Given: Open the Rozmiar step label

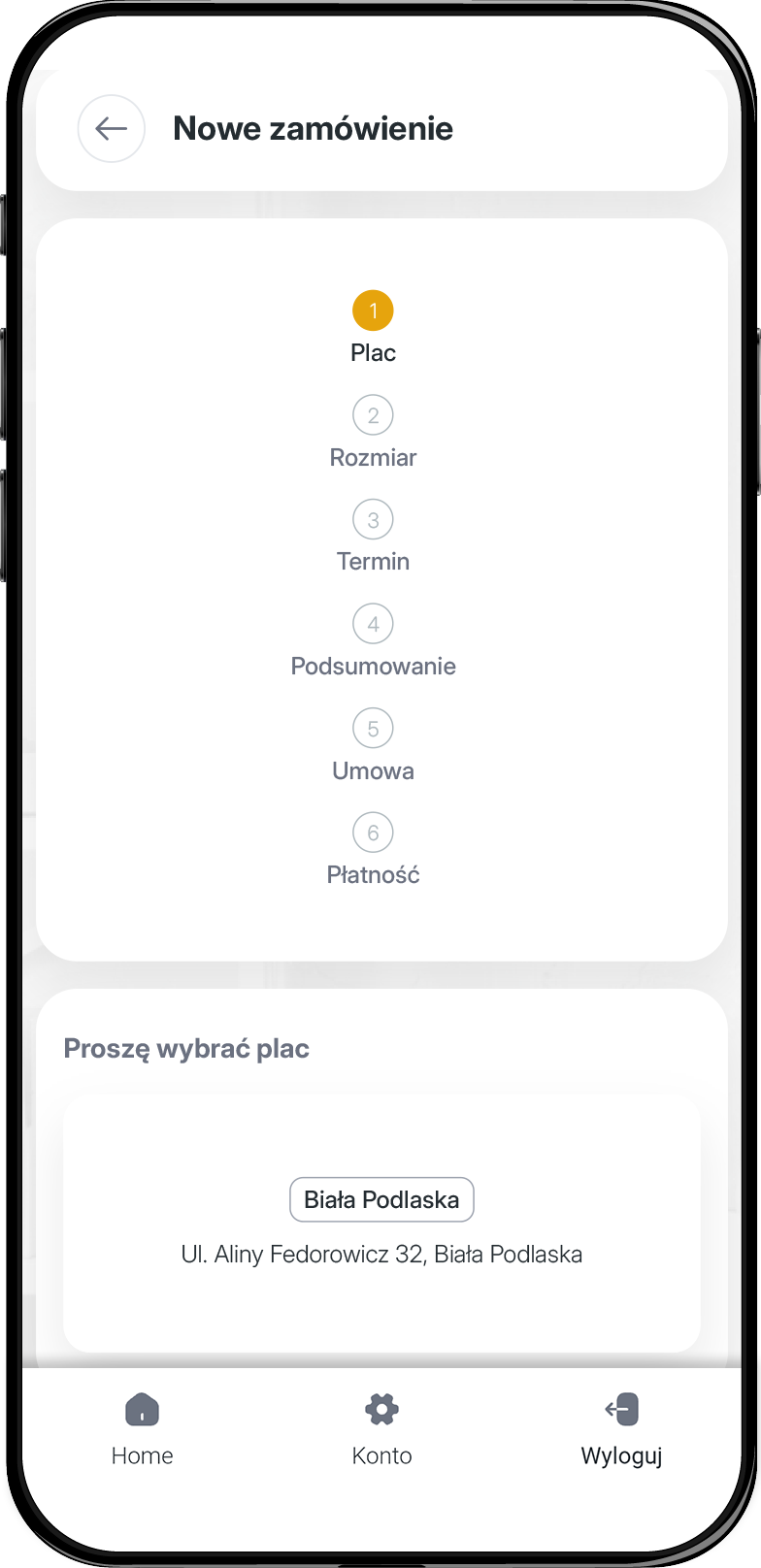Looking at the screenshot, I should click(x=373, y=457).
